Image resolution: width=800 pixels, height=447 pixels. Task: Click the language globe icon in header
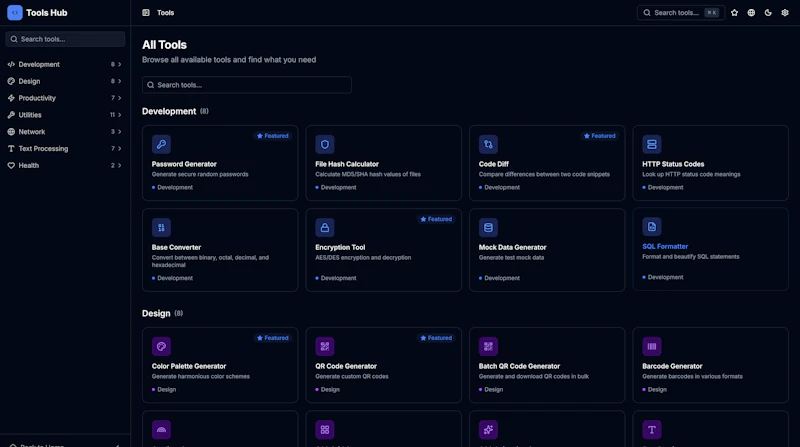point(751,13)
